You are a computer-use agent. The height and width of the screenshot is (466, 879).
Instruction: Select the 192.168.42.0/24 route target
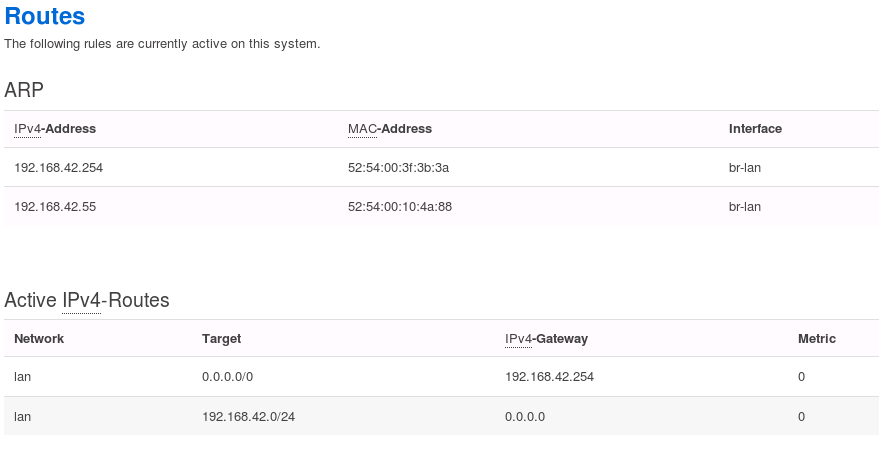[x=248, y=416]
